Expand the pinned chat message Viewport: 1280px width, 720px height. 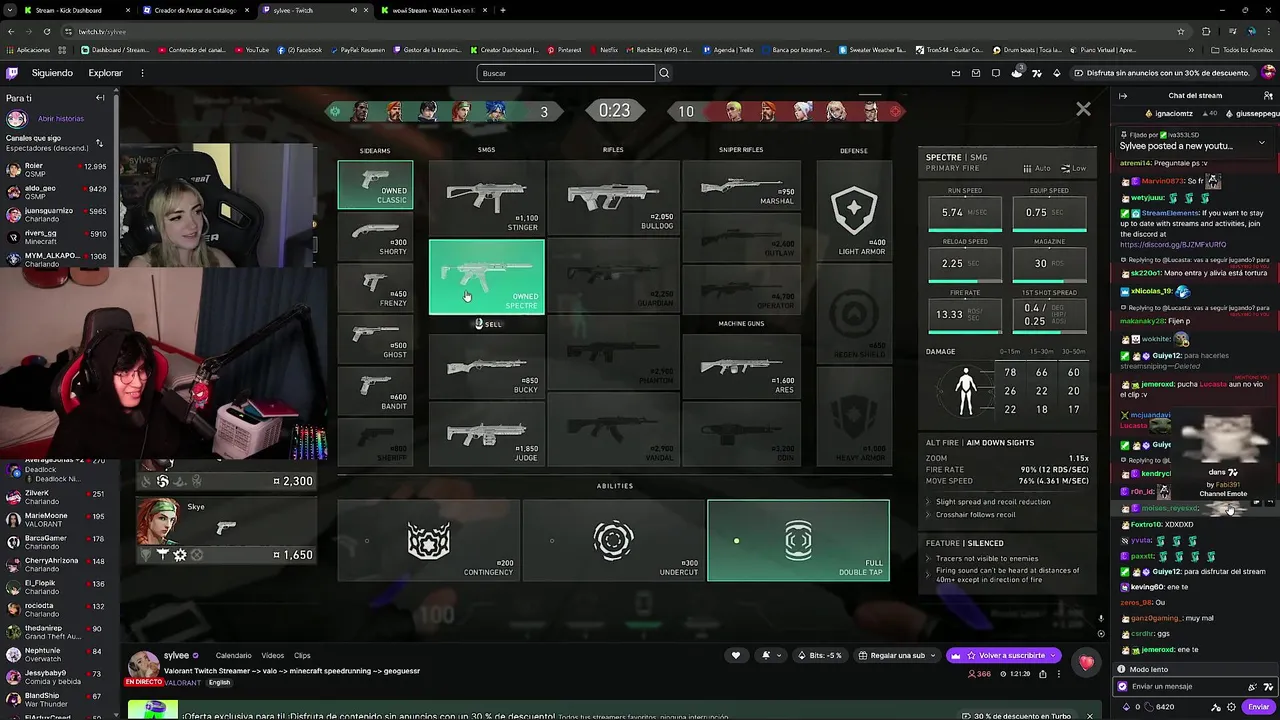(x=1261, y=142)
